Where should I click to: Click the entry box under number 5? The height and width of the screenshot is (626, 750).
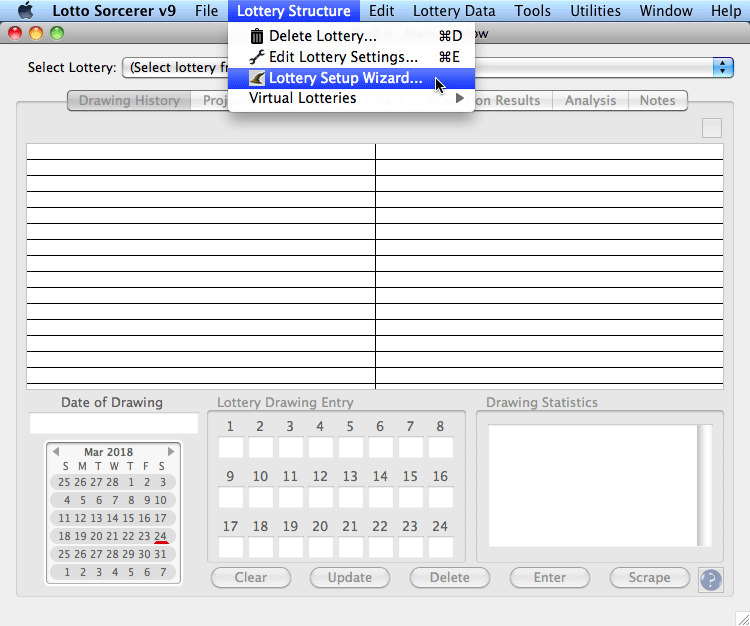pyautogui.click(x=351, y=447)
